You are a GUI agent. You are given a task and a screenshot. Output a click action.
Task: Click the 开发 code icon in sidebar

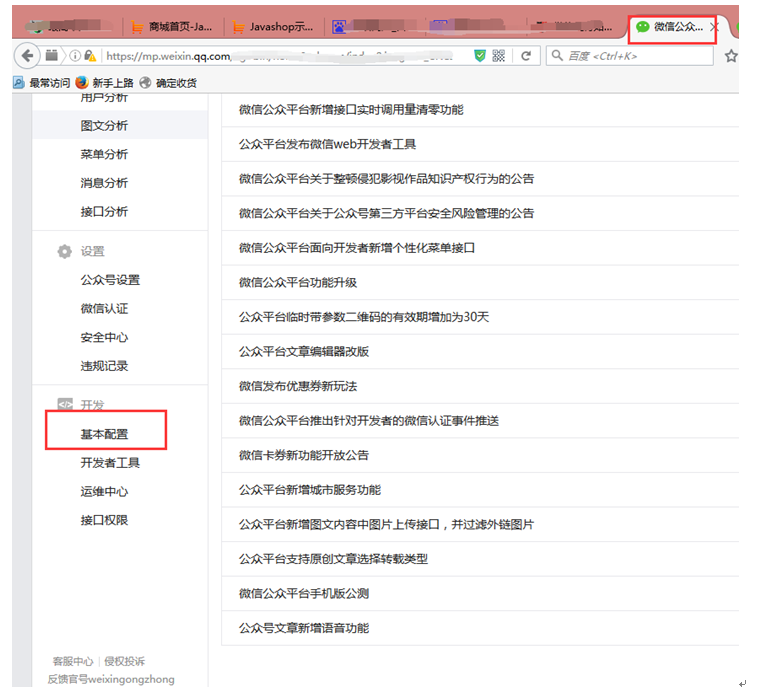click(65, 404)
